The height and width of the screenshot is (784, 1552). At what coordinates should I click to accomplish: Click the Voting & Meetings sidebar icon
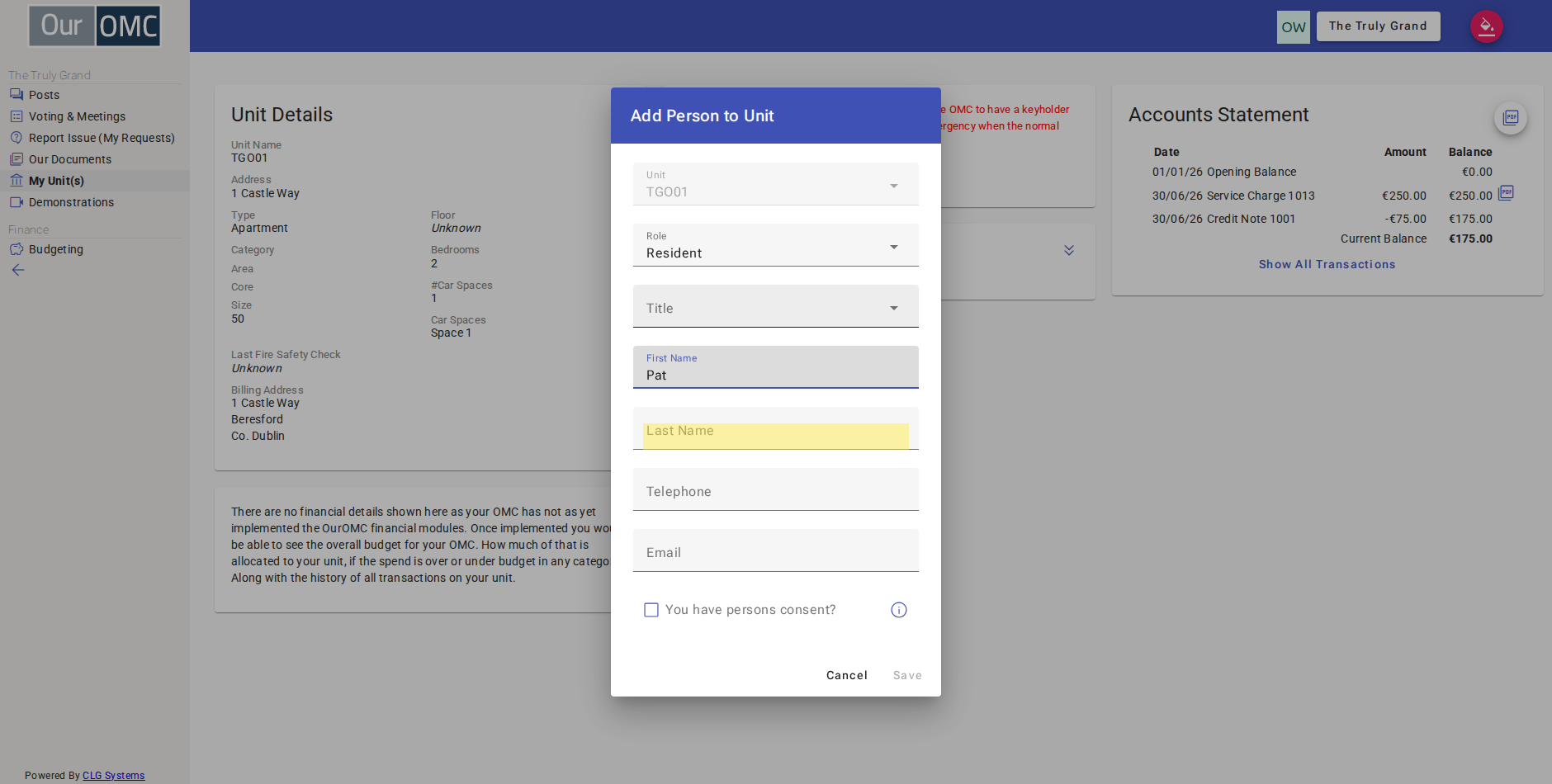tap(17, 116)
